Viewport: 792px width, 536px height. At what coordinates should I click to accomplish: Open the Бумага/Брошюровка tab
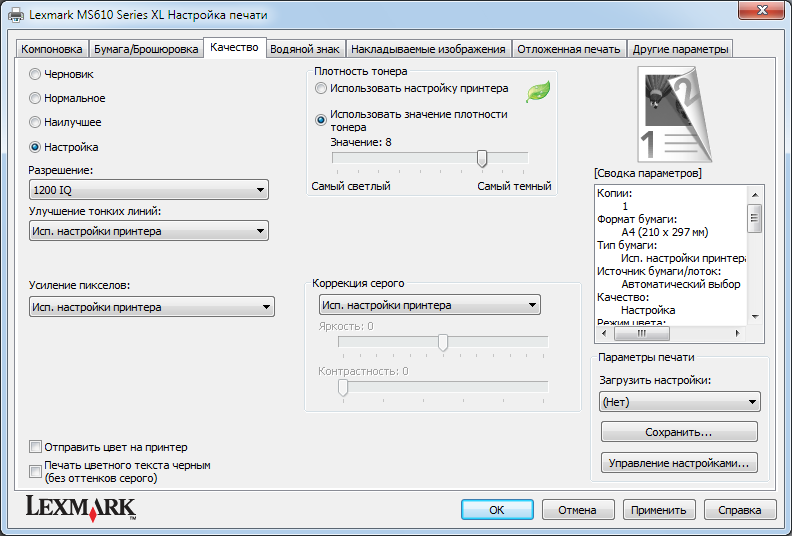tap(146, 49)
